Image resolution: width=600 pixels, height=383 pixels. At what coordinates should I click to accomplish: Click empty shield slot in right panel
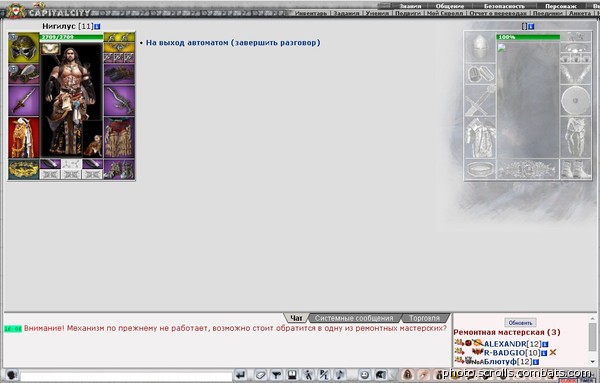(576, 100)
